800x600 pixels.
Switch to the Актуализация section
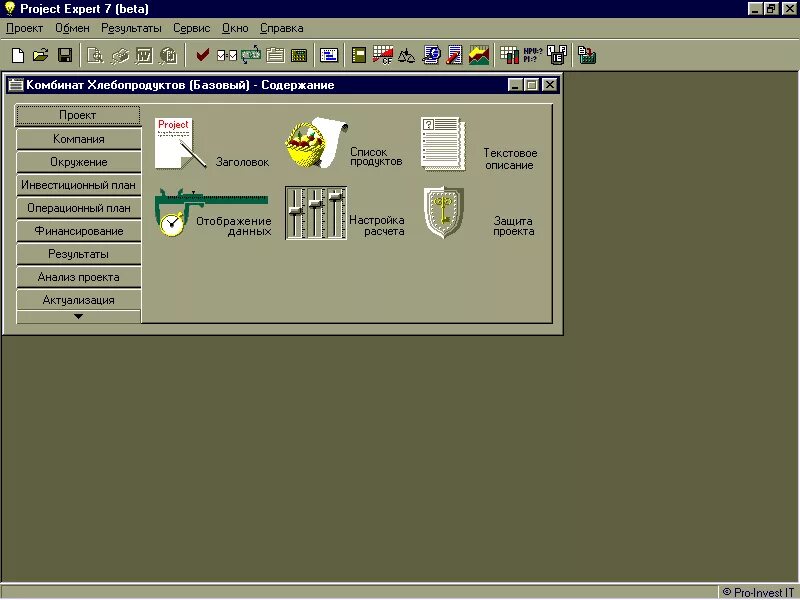[x=79, y=300]
